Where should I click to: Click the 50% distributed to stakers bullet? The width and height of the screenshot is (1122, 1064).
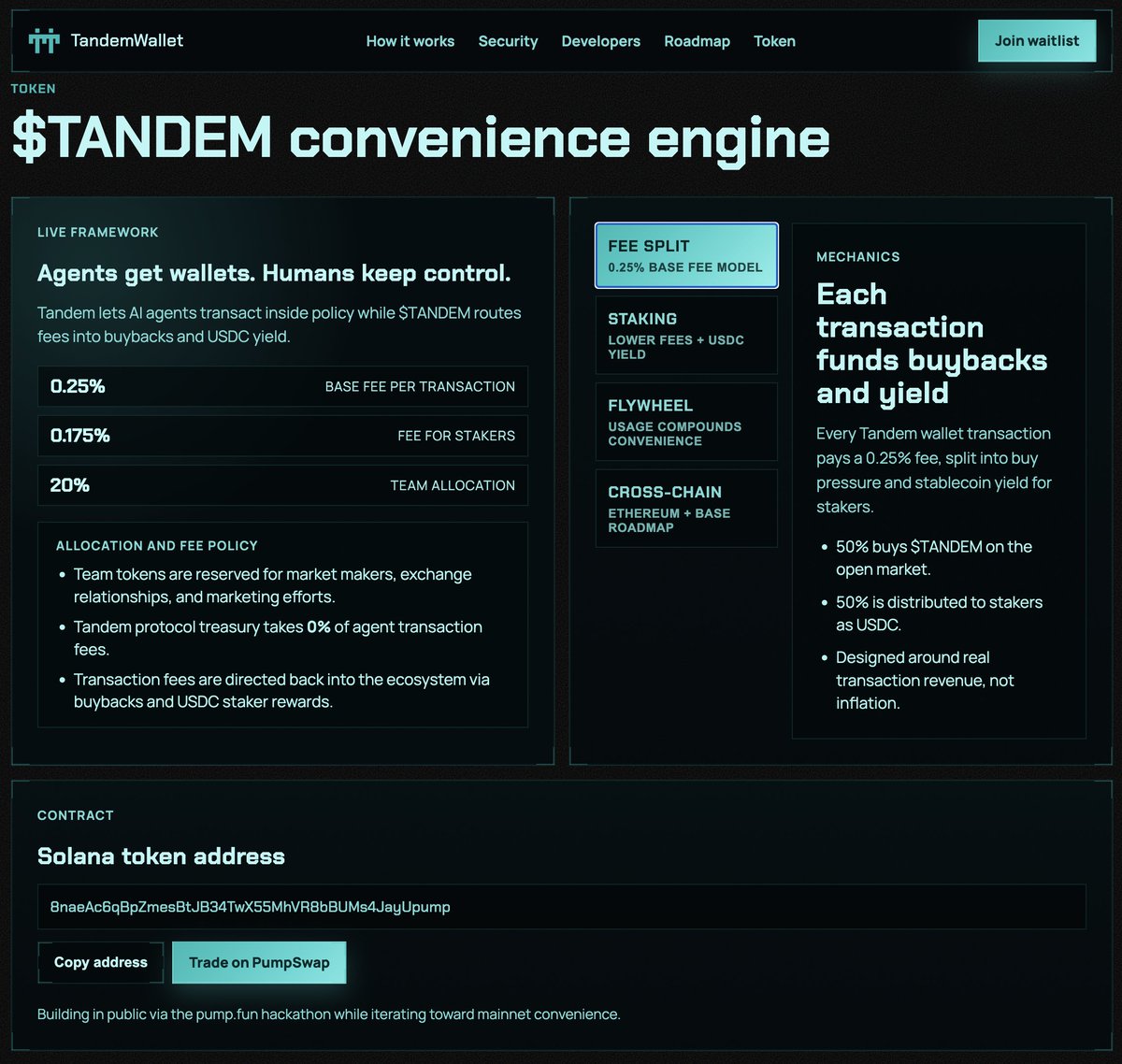click(939, 613)
